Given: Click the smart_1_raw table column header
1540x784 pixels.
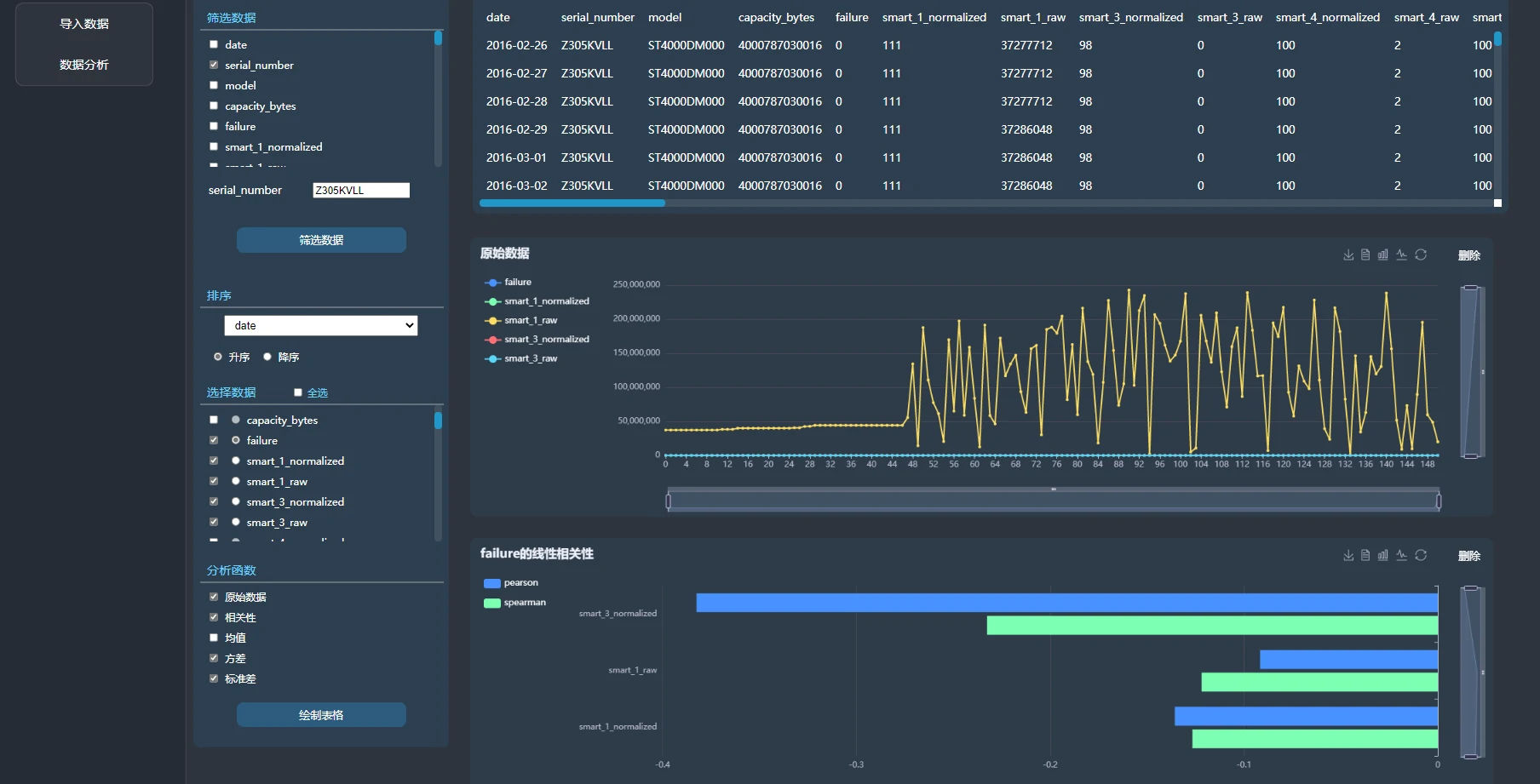Looking at the screenshot, I should pos(1033,17).
